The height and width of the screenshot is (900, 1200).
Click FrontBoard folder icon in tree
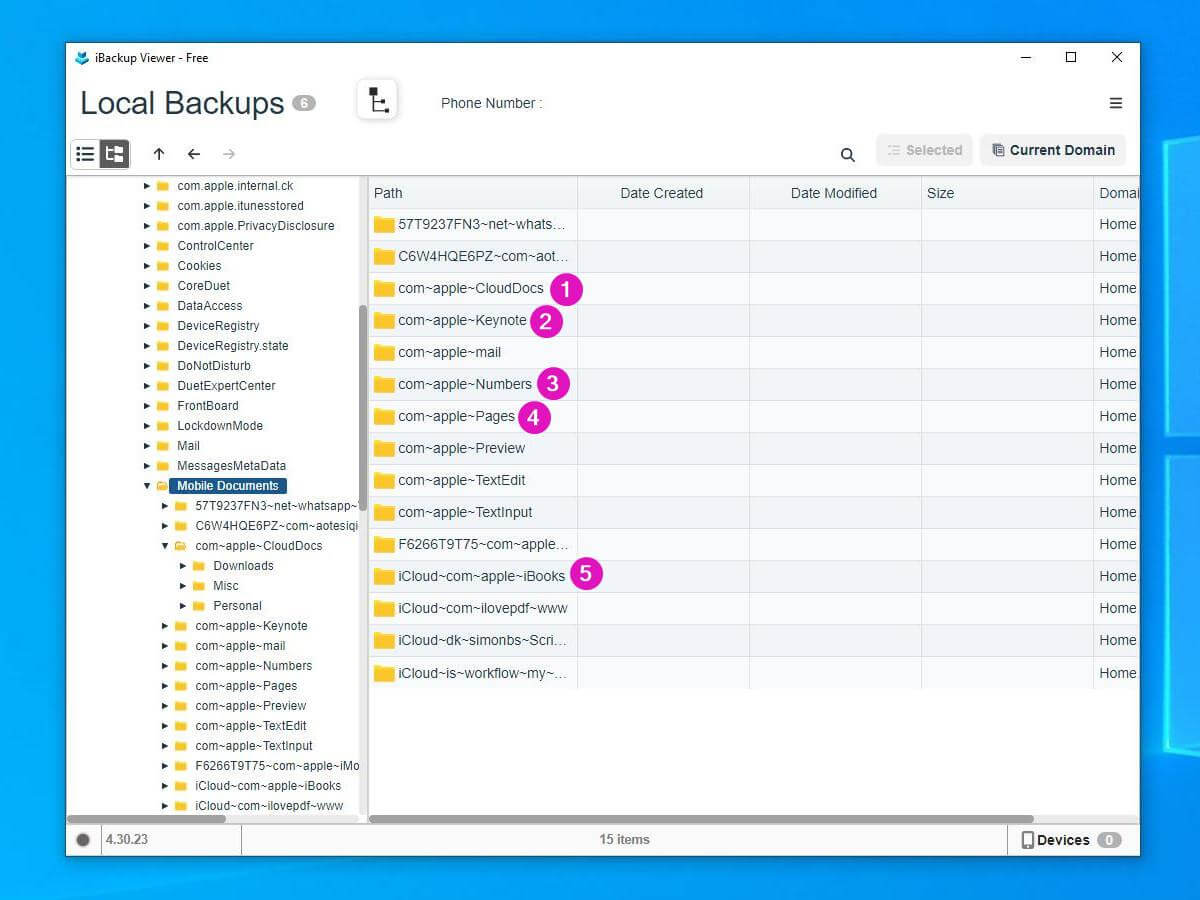point(162,406)
